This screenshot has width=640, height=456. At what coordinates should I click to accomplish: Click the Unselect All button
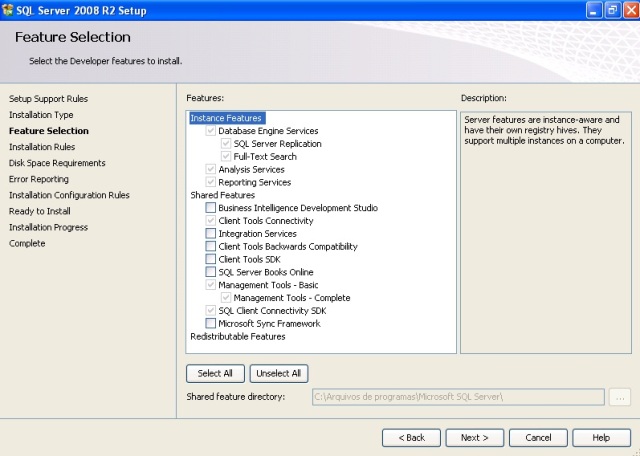point(279,374)
